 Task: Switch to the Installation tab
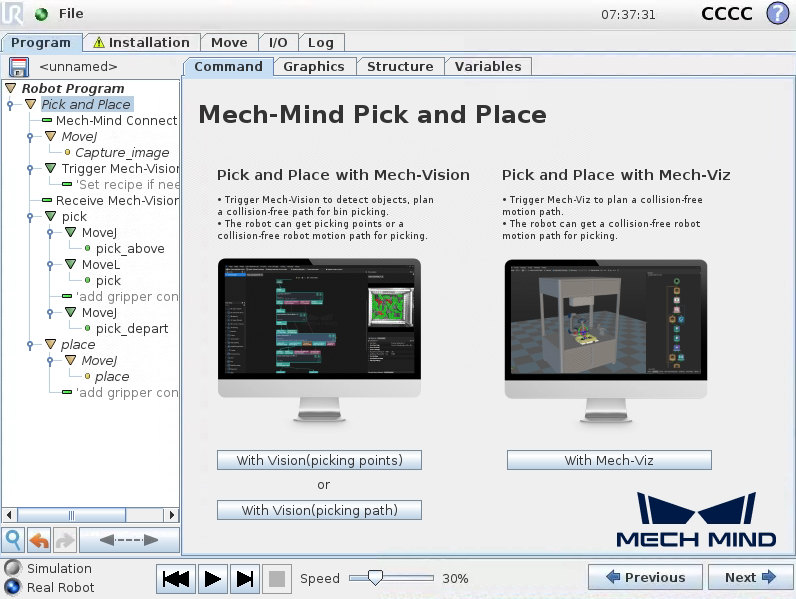point(141,43)
